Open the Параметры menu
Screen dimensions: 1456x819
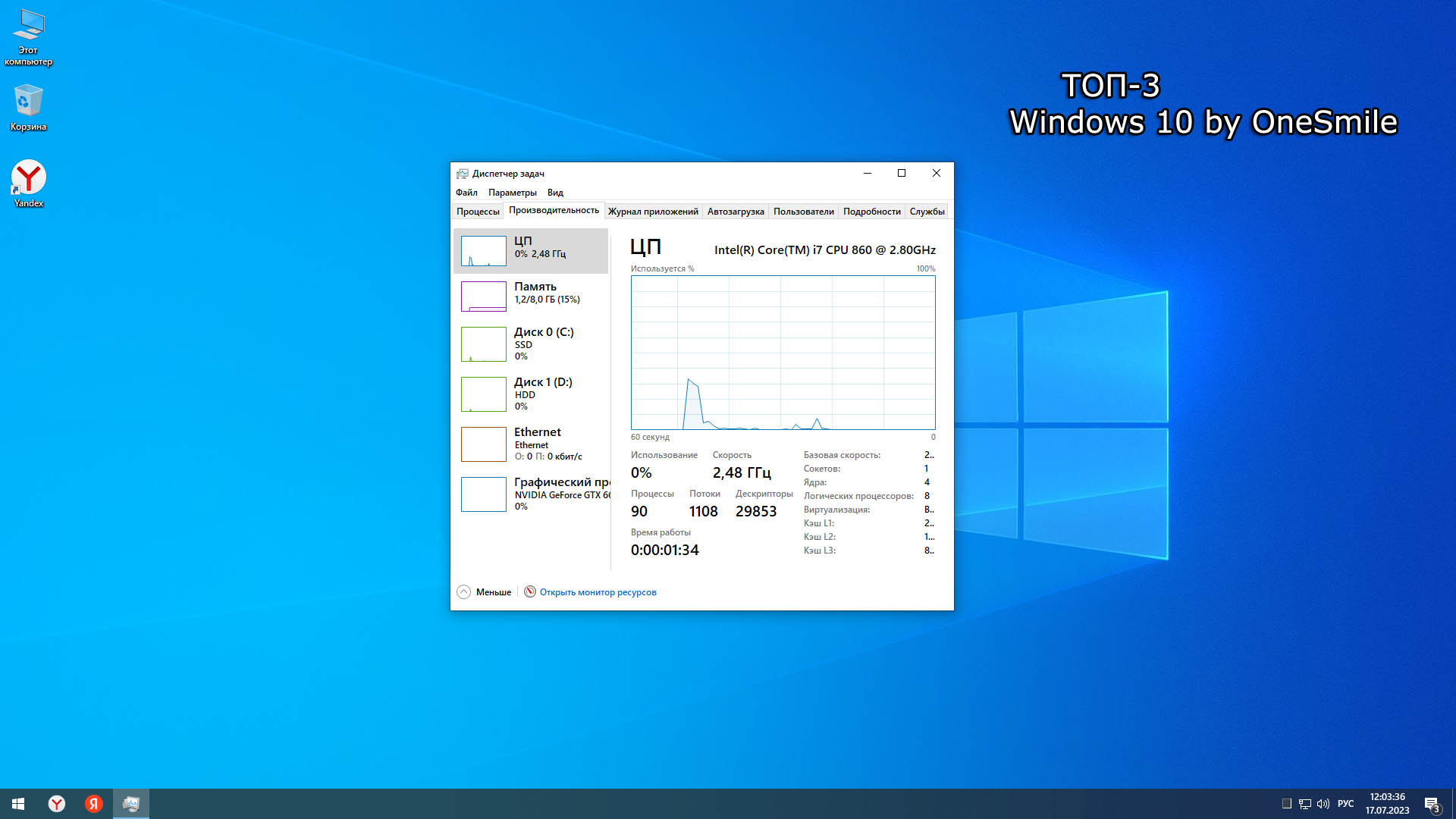pos(512,193)
